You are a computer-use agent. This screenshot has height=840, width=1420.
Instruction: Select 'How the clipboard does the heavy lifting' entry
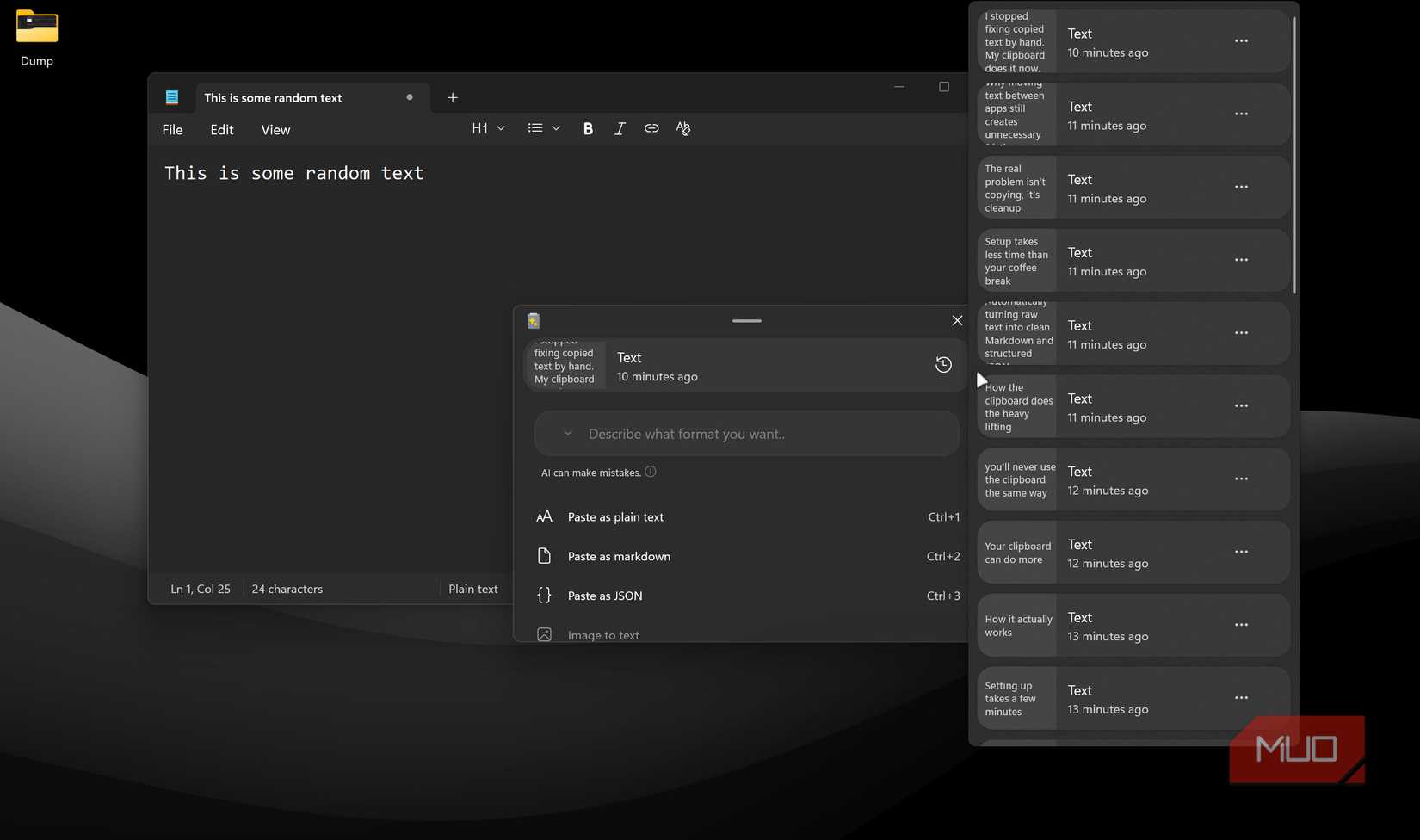[1133, 406]
